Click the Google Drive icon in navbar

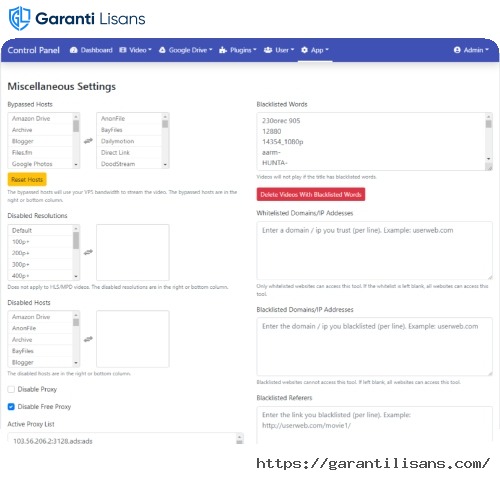tap(162, 50)
